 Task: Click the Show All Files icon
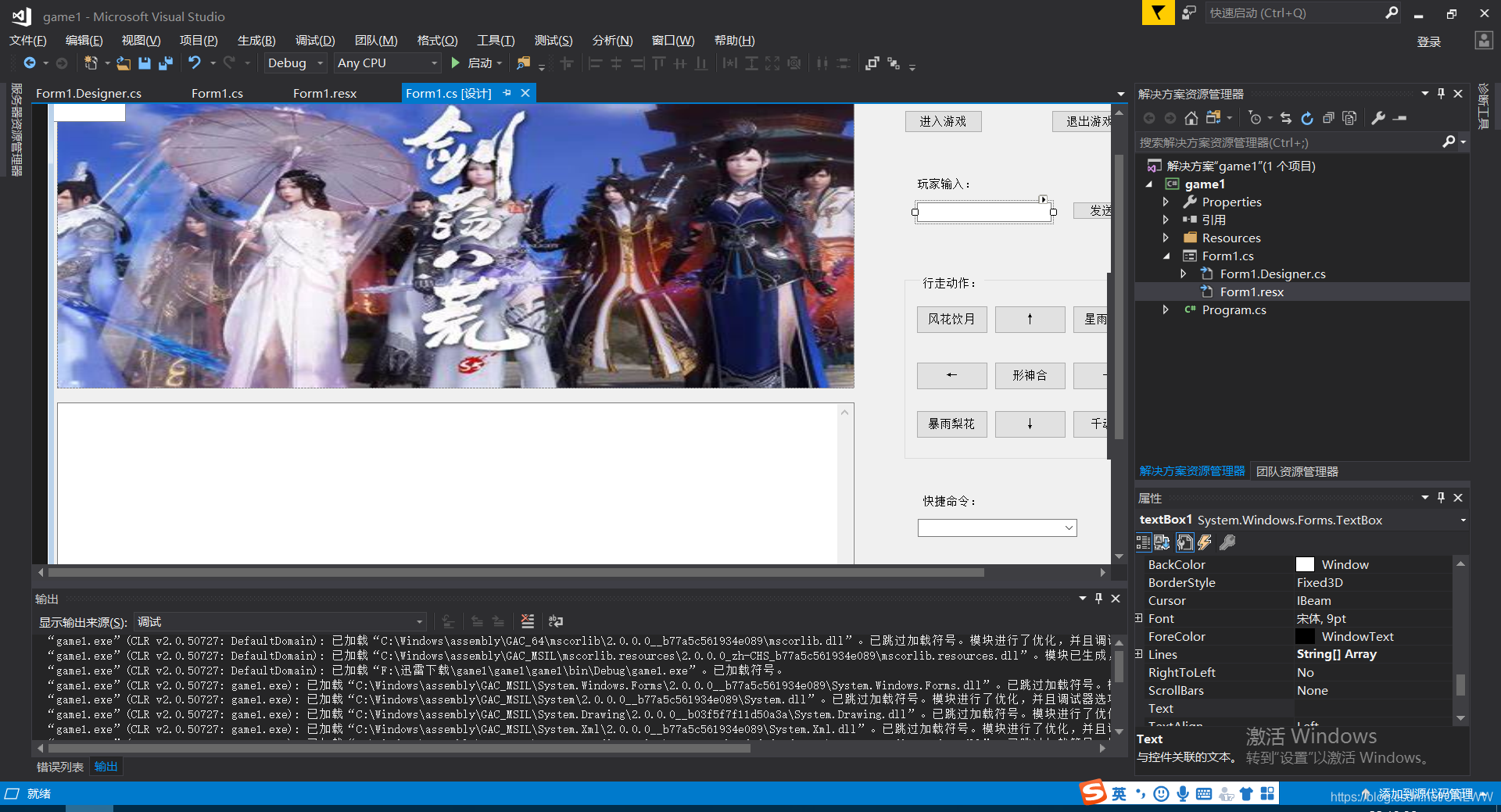tap(1349, 118)
